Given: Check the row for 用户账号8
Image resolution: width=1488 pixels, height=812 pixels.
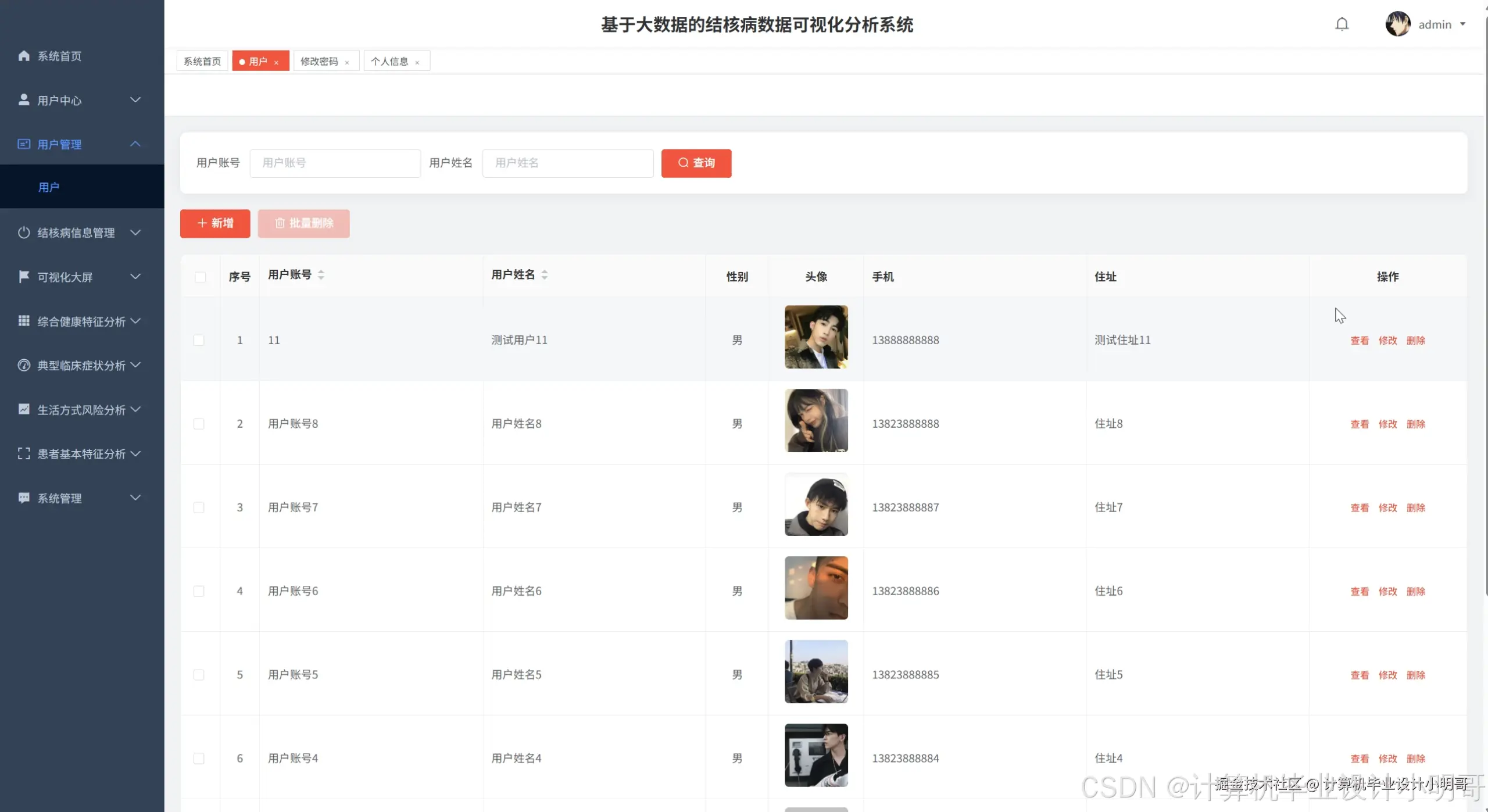Looking at the screenshot, I should click(x=199, y=424).
